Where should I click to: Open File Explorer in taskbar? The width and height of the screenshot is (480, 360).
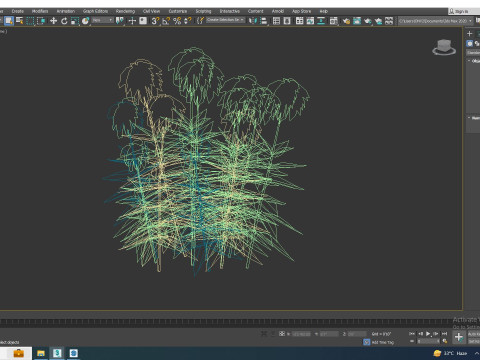(x=41, y=353)
